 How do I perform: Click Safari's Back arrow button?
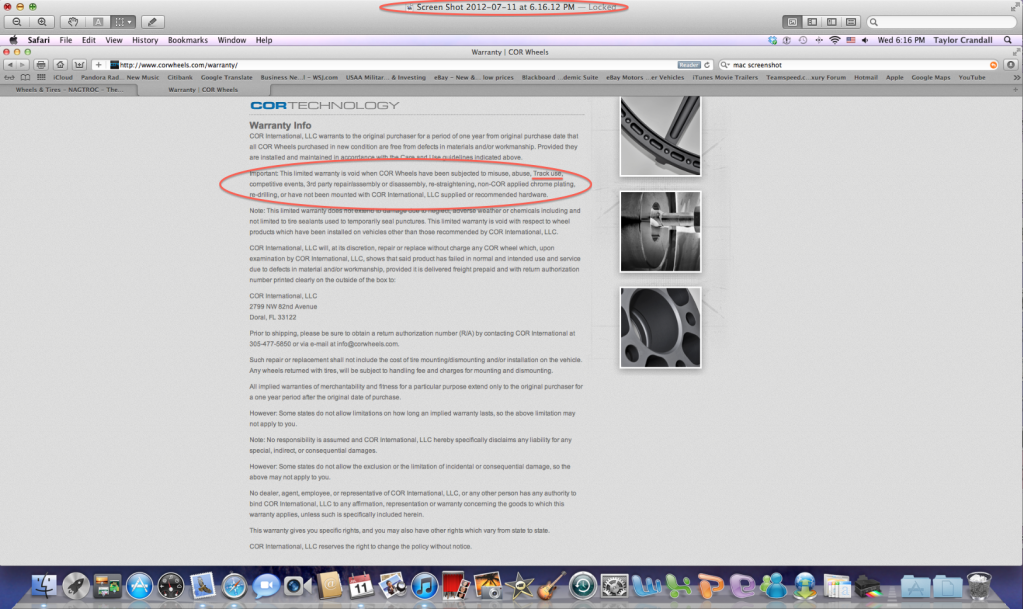[x=10, y=65]
